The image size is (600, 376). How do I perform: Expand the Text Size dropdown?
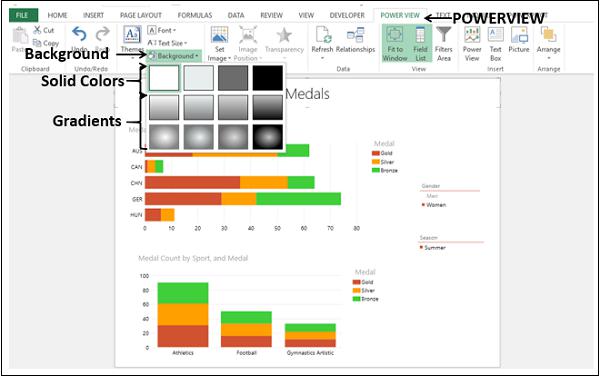[167, 43]
